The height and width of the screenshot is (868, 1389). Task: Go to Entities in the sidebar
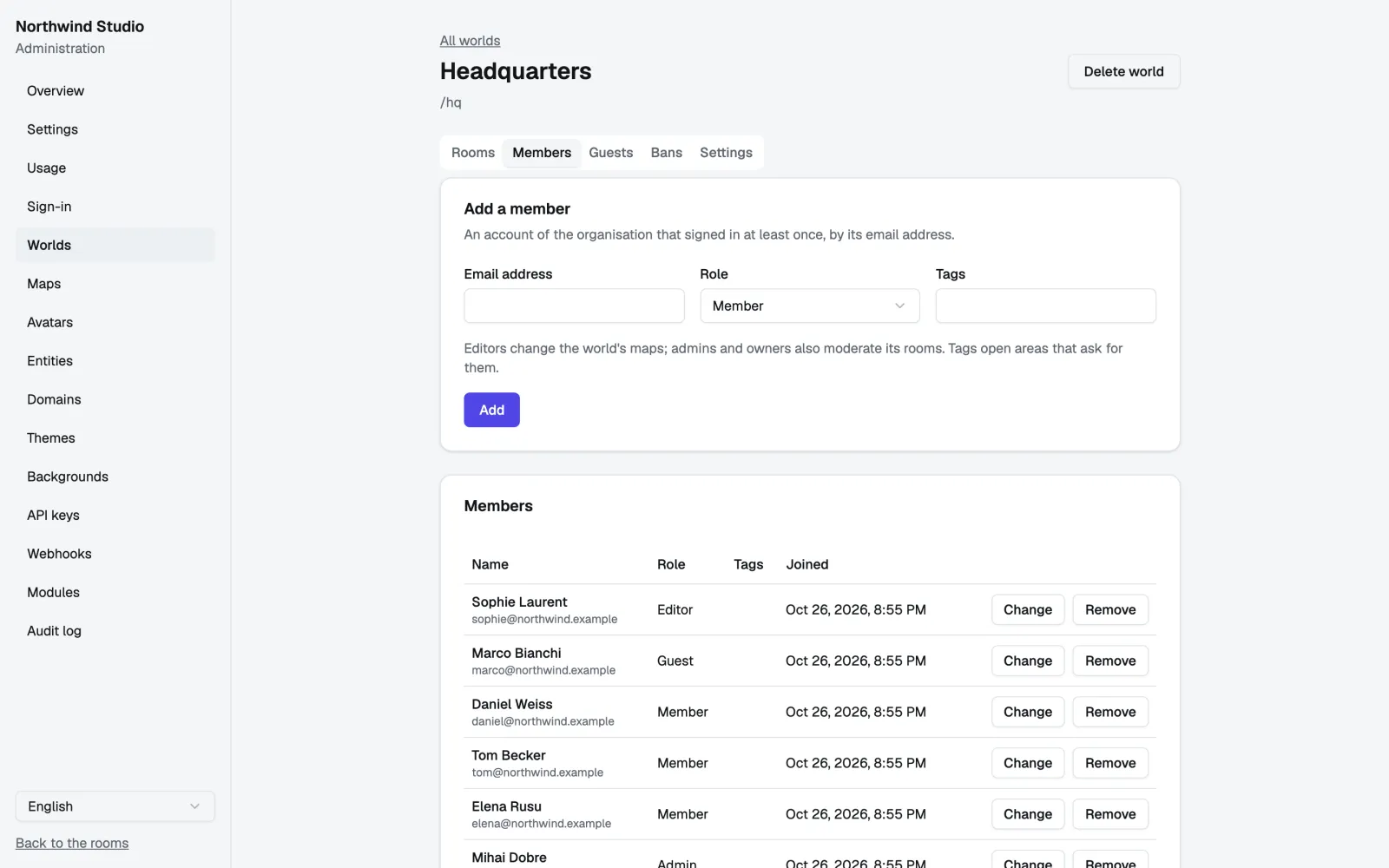[115, 361]
